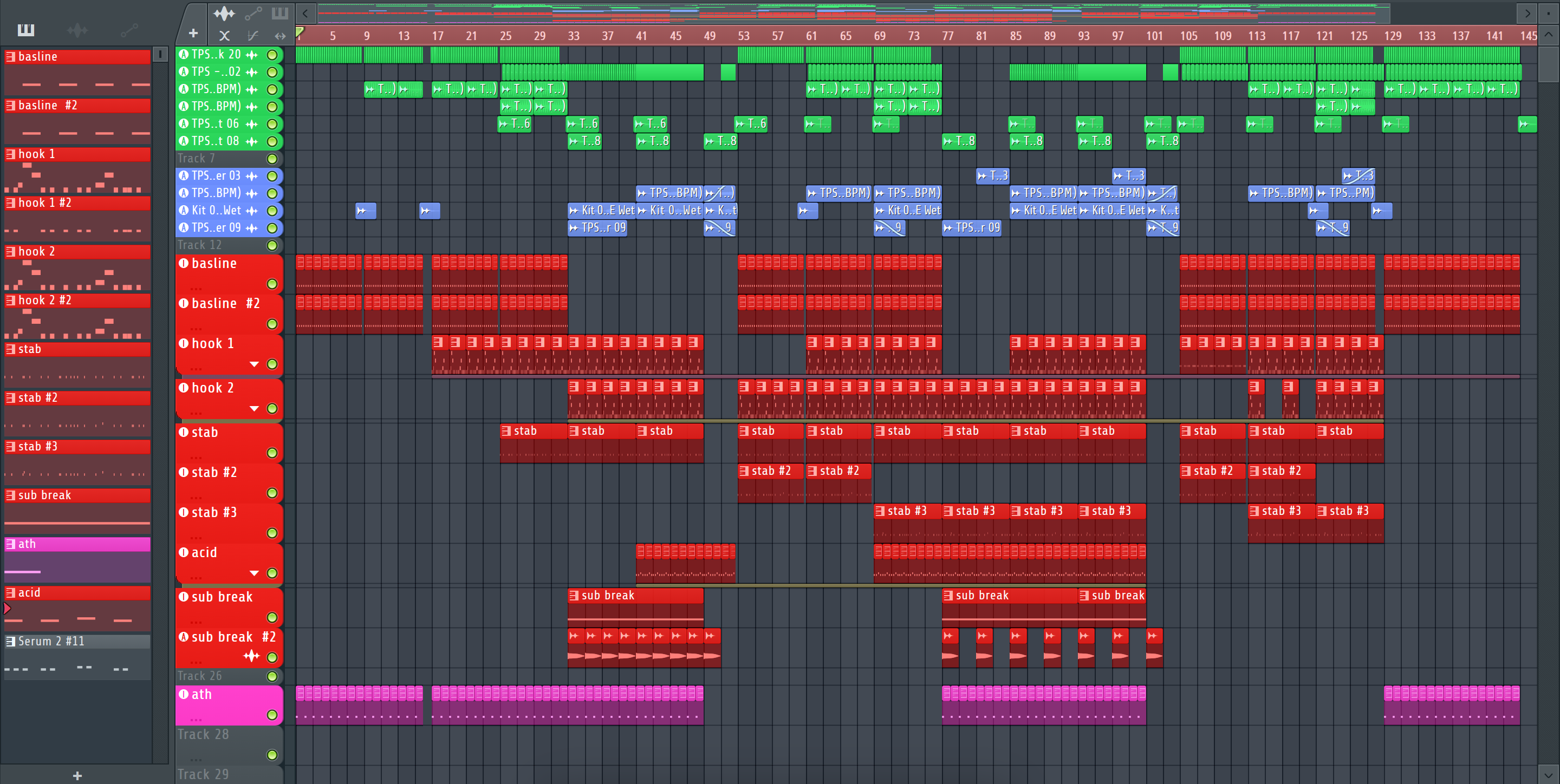Click the add pattern plus at picker bottom
This screenshot has height=784, width=1560.
click(77, 775)
